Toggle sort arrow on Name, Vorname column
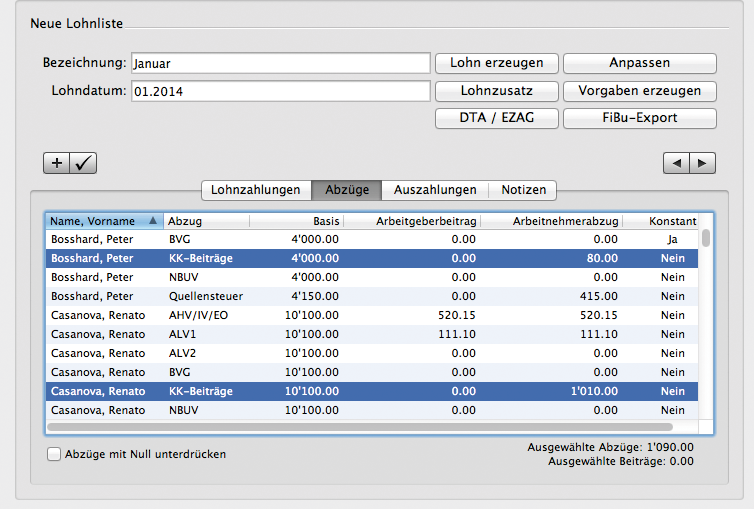The height and width of the screenshot is (509, 754). coord(152,221)
